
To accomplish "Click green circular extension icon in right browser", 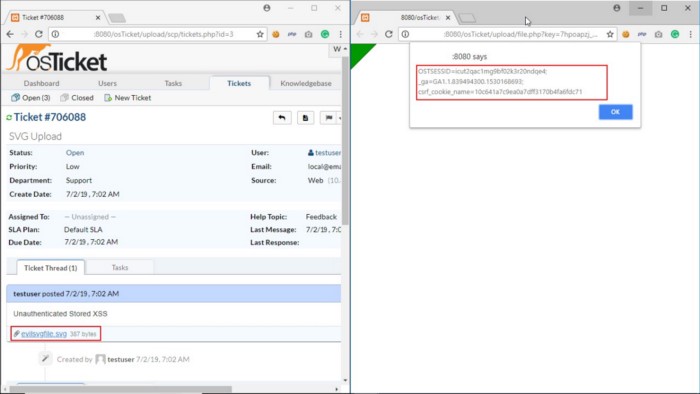I will tap(675, 34).
